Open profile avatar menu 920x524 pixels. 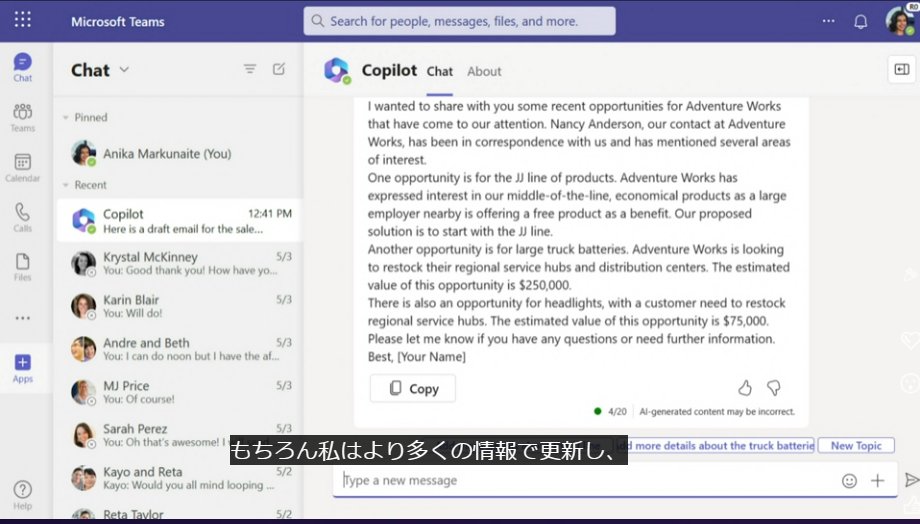coord(899,21)
